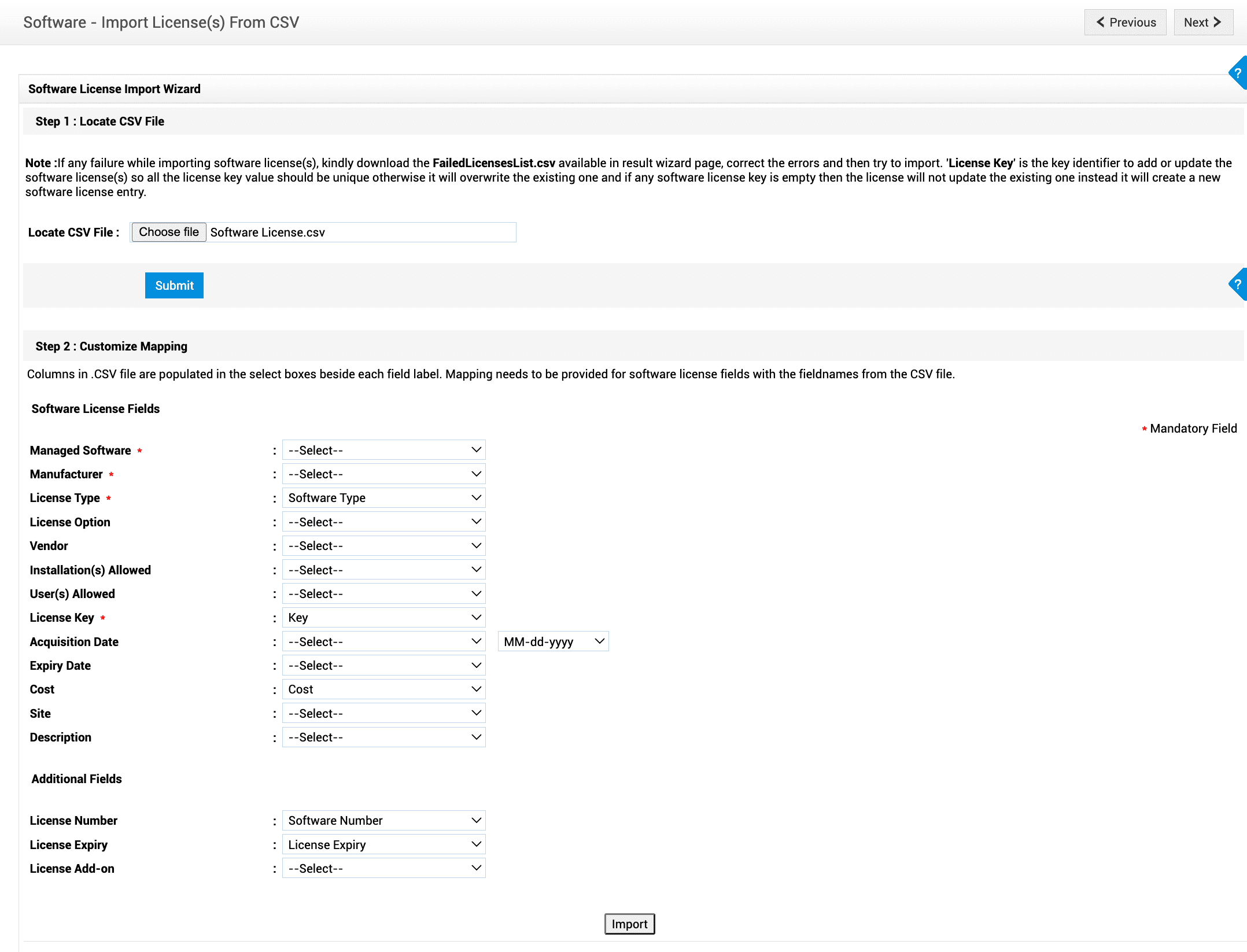Open the License Add-on dropdown
Image resolution: width=1247 pixels, height=952 pixels.
(x=383, y=869)
